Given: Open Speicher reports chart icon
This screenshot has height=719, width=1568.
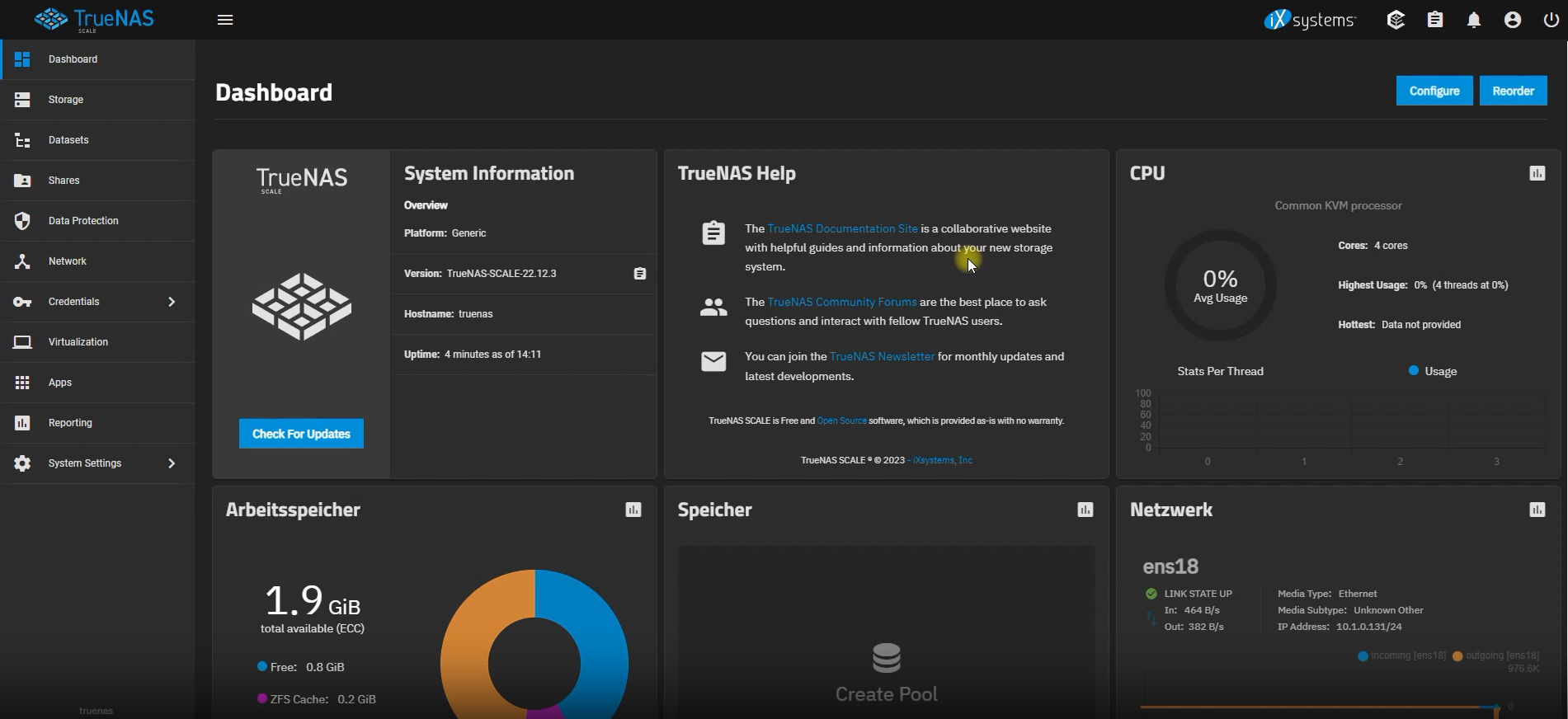Looking at the screenshot, I should [1085, 510].
